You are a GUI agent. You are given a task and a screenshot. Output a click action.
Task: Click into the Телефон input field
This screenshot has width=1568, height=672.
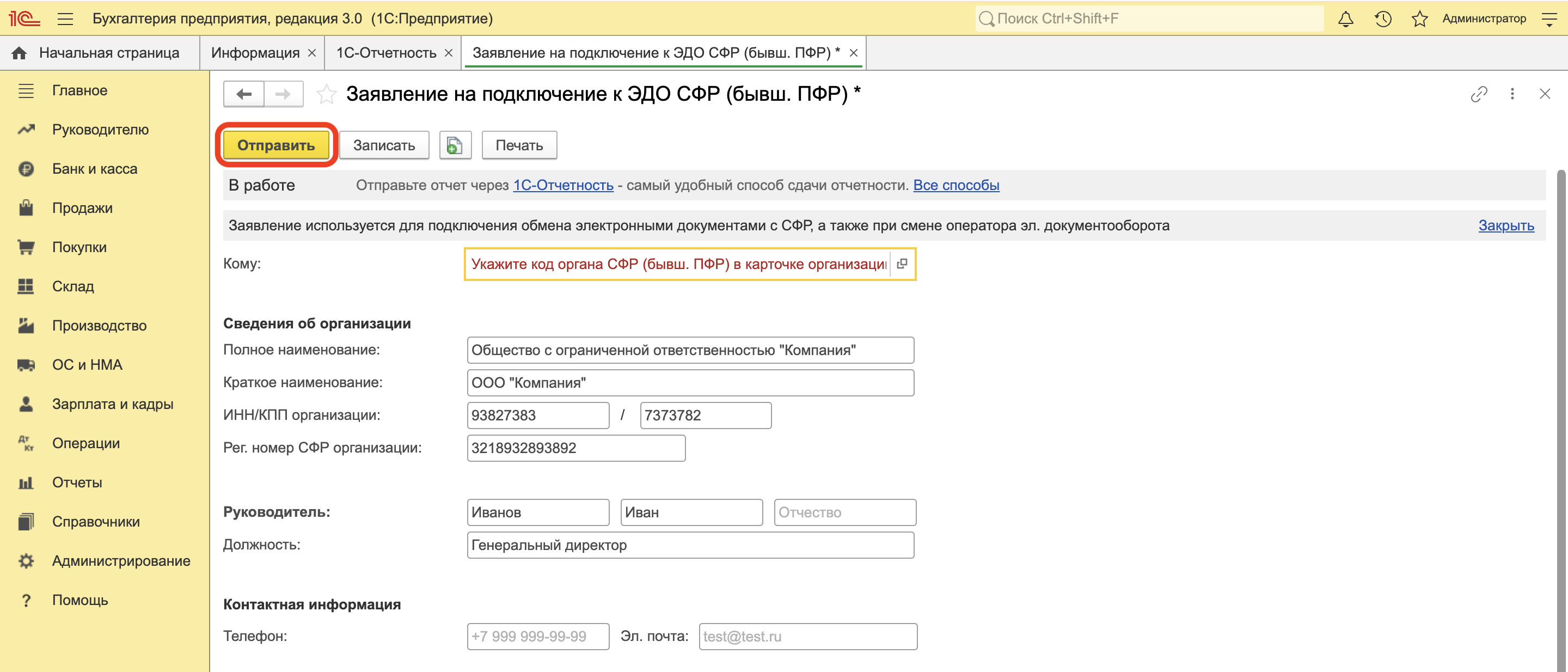[x=537, y=636]
